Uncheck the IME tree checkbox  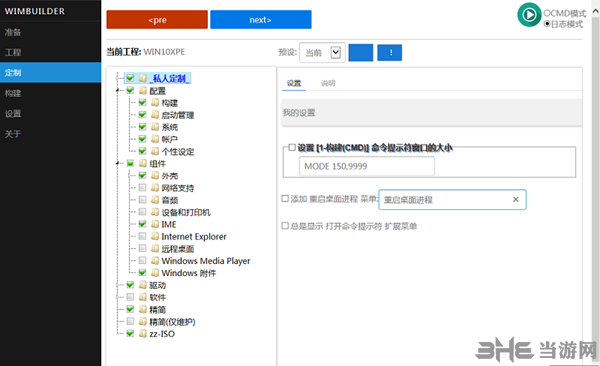coord(142,224)
